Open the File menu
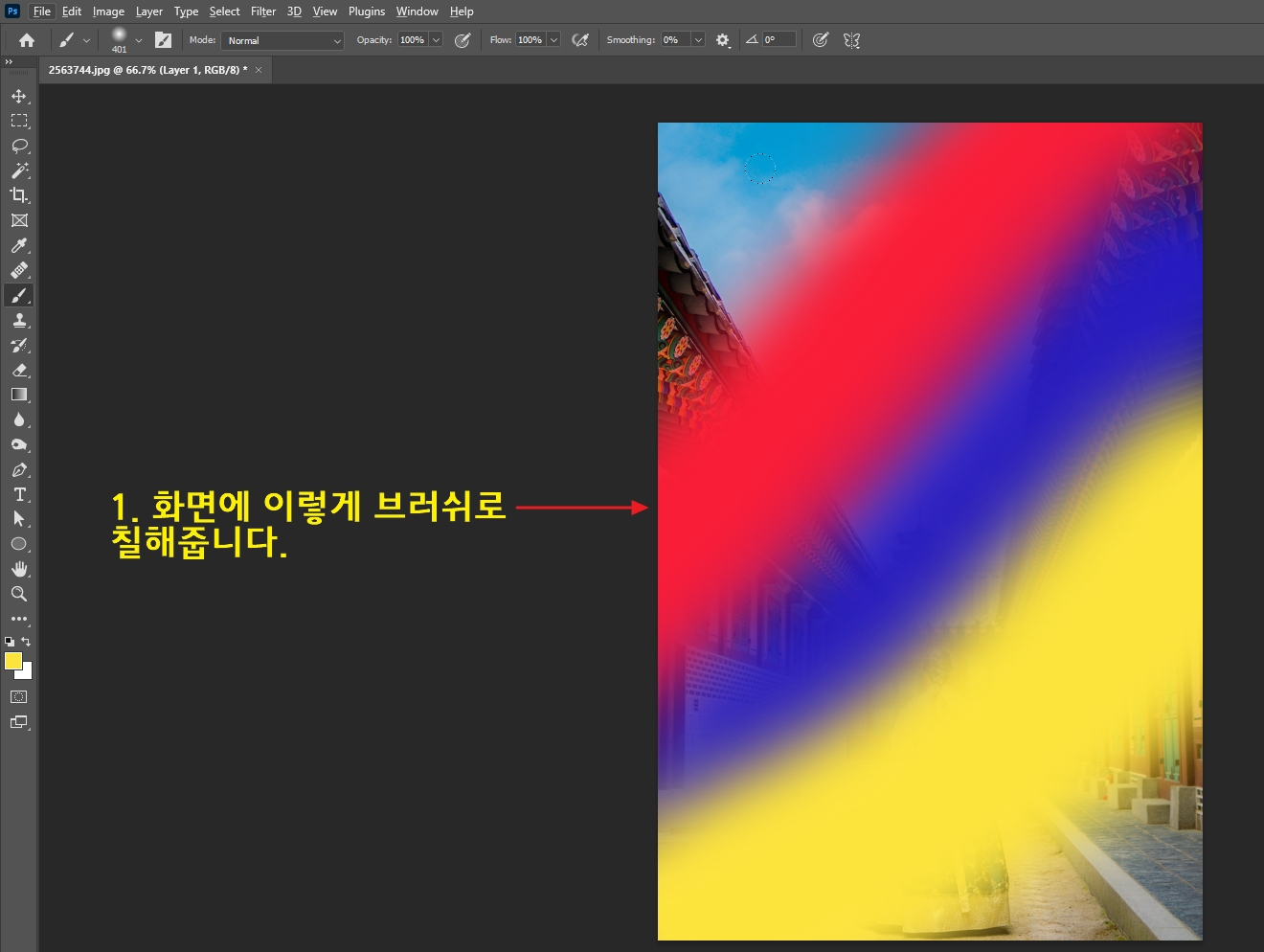 tap(42, 11)
